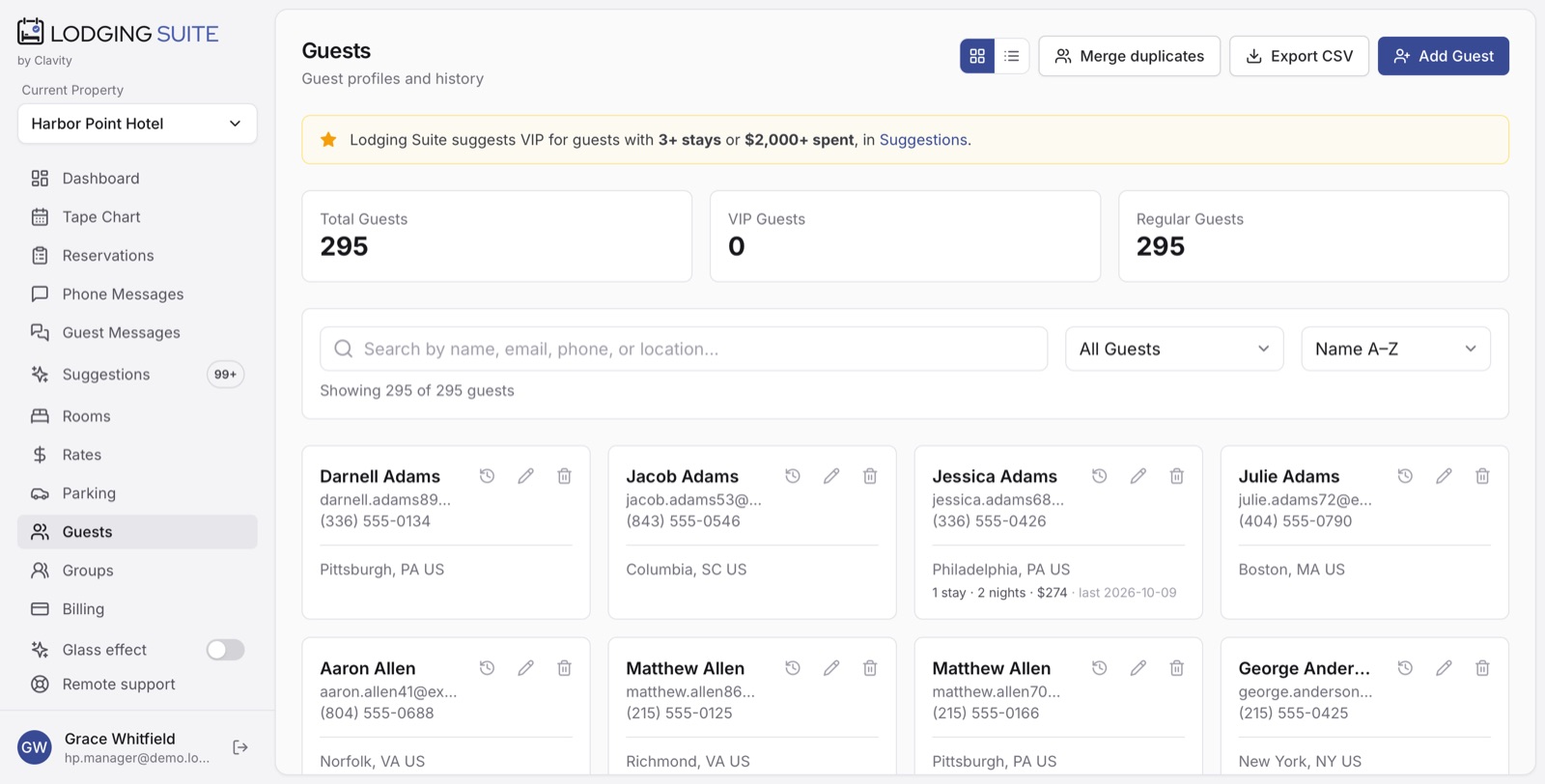Open Guest Messages
This screenshot has width=1545, height=784.
(137, 333)
